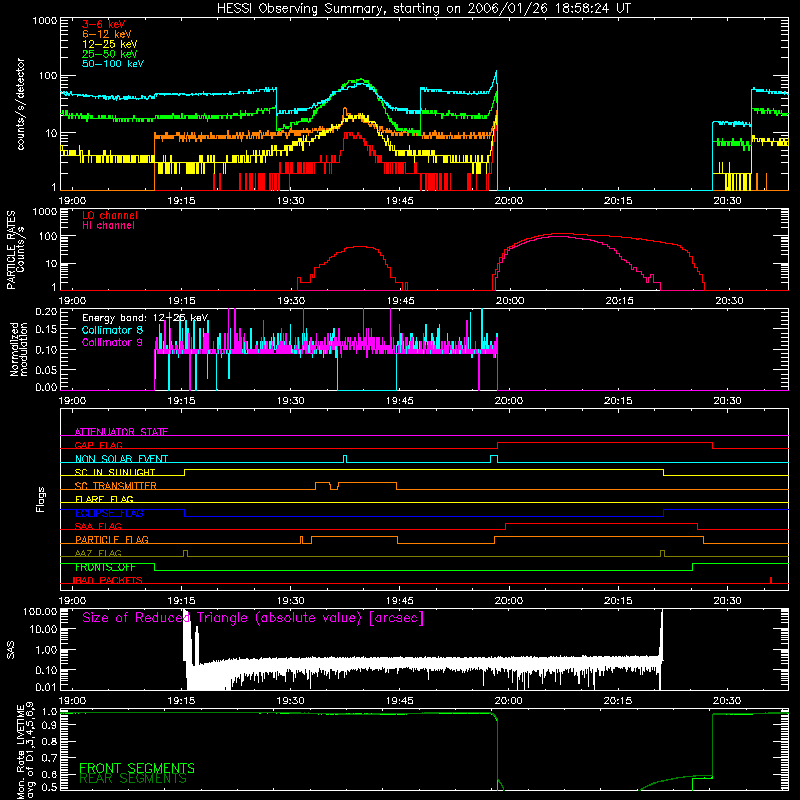The image size is (800, 800).
Task: Click the SAS axis label
Action: [x=11, y=650]
